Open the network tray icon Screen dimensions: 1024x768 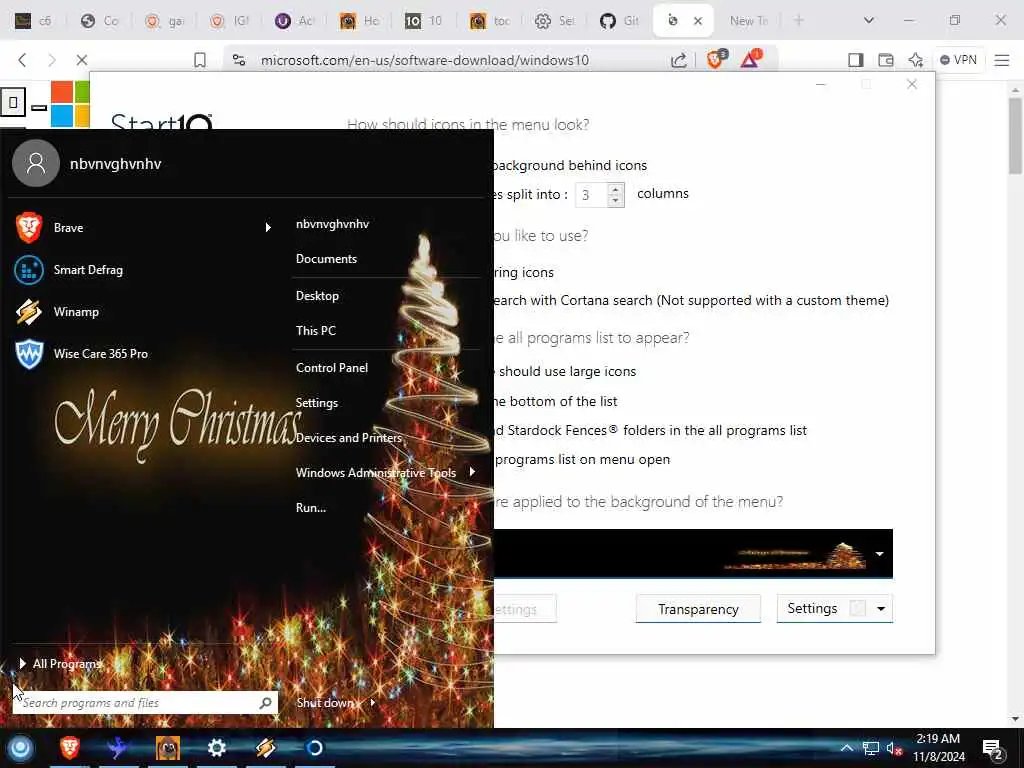[x=870, y=748]
